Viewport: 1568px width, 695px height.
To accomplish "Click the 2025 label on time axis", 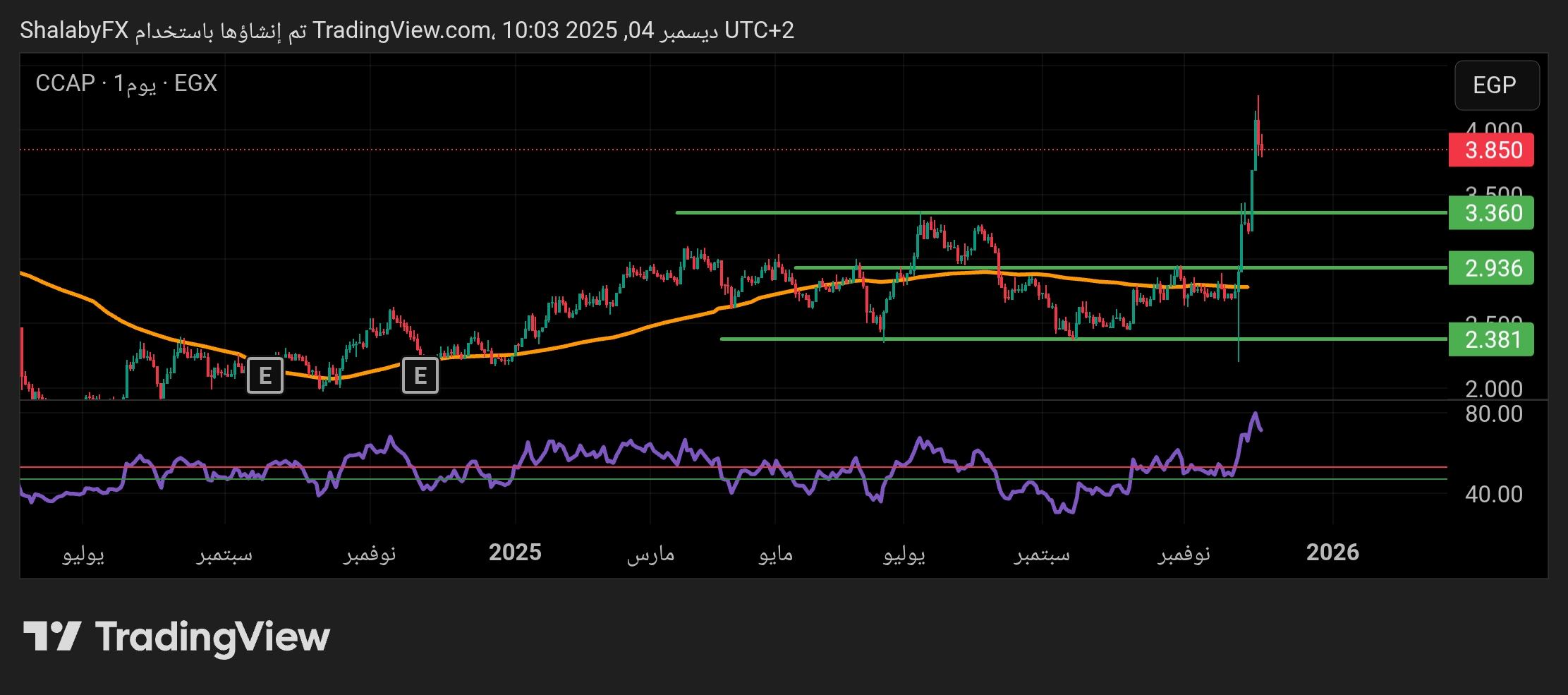I will (x=515, y=552).
